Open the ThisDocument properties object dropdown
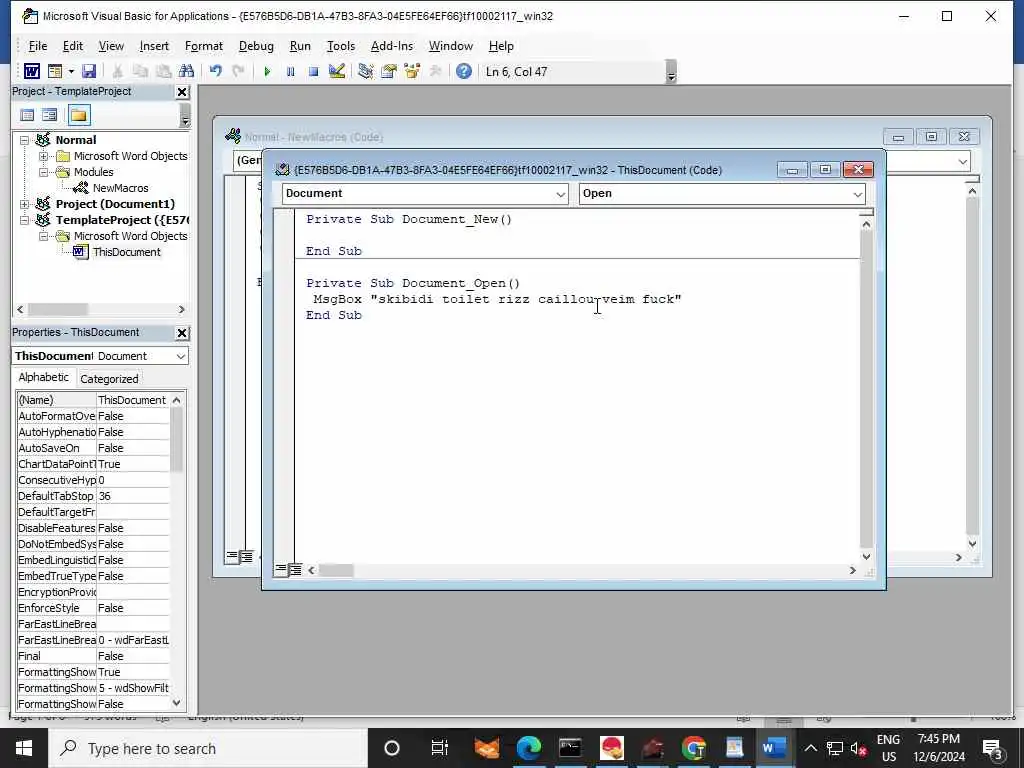Viewport: 1024px width, 768px height. point(180,356)
